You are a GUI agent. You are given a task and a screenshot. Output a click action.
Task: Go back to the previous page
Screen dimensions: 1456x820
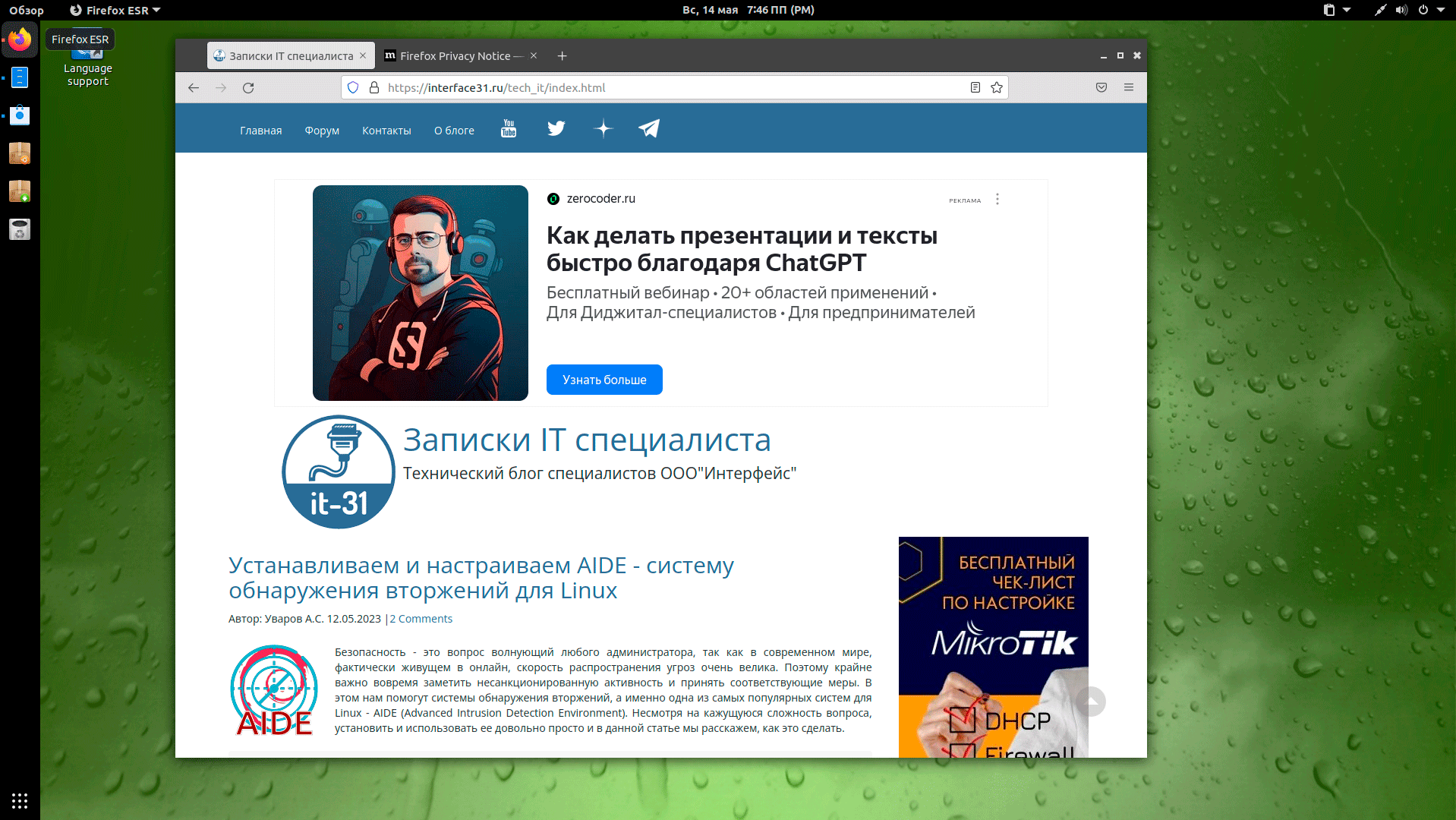pyautogui.click(x=194, y=88)
